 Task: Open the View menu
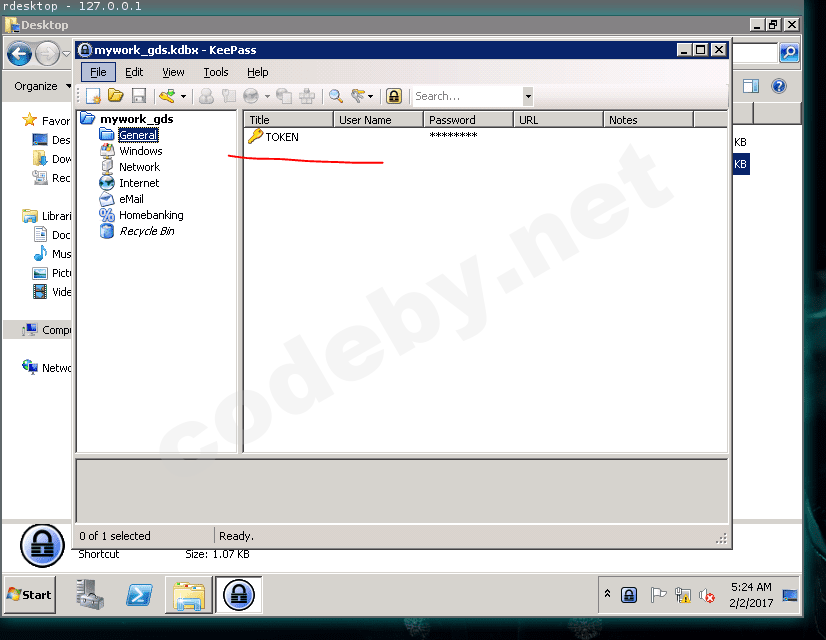pyautogui.click(x=173, y=72)
